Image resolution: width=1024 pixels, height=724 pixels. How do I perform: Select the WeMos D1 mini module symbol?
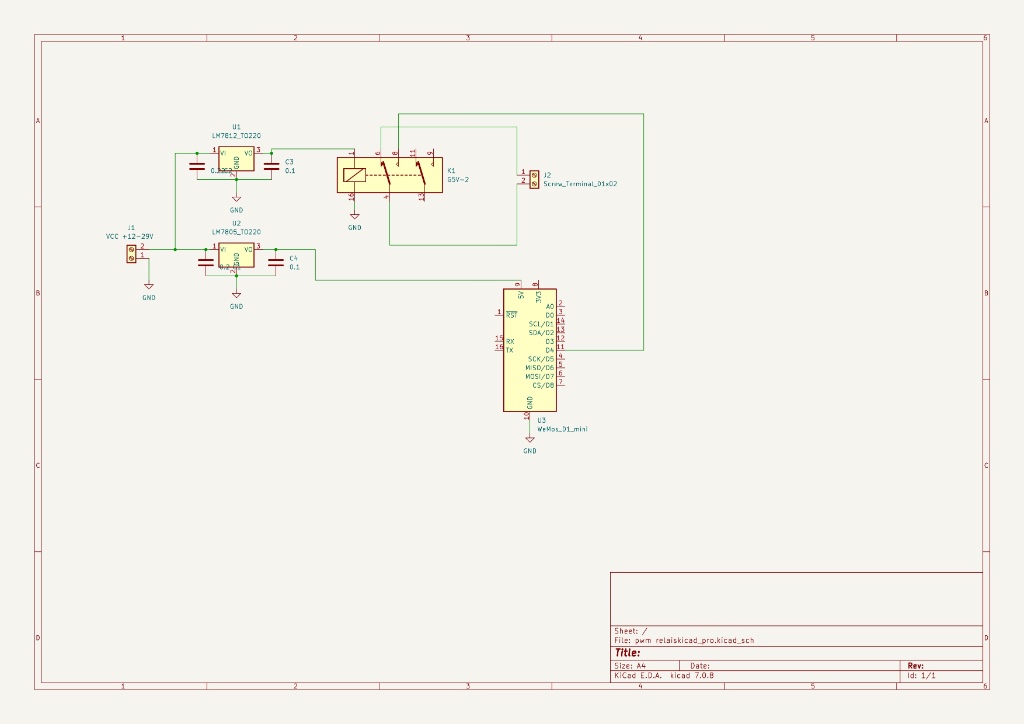[529, 350]
